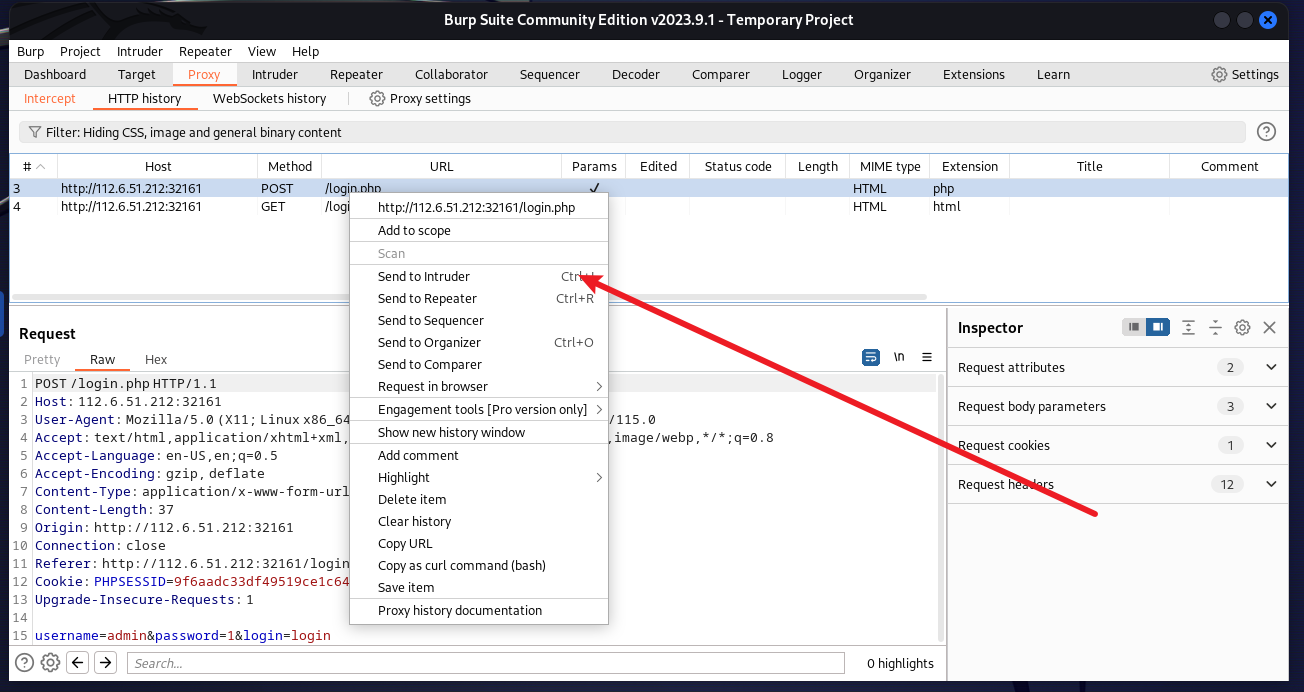Screen dimensions: 1304x692
Task: Switch to the Sequencer tab
Action: click(550, 74)
